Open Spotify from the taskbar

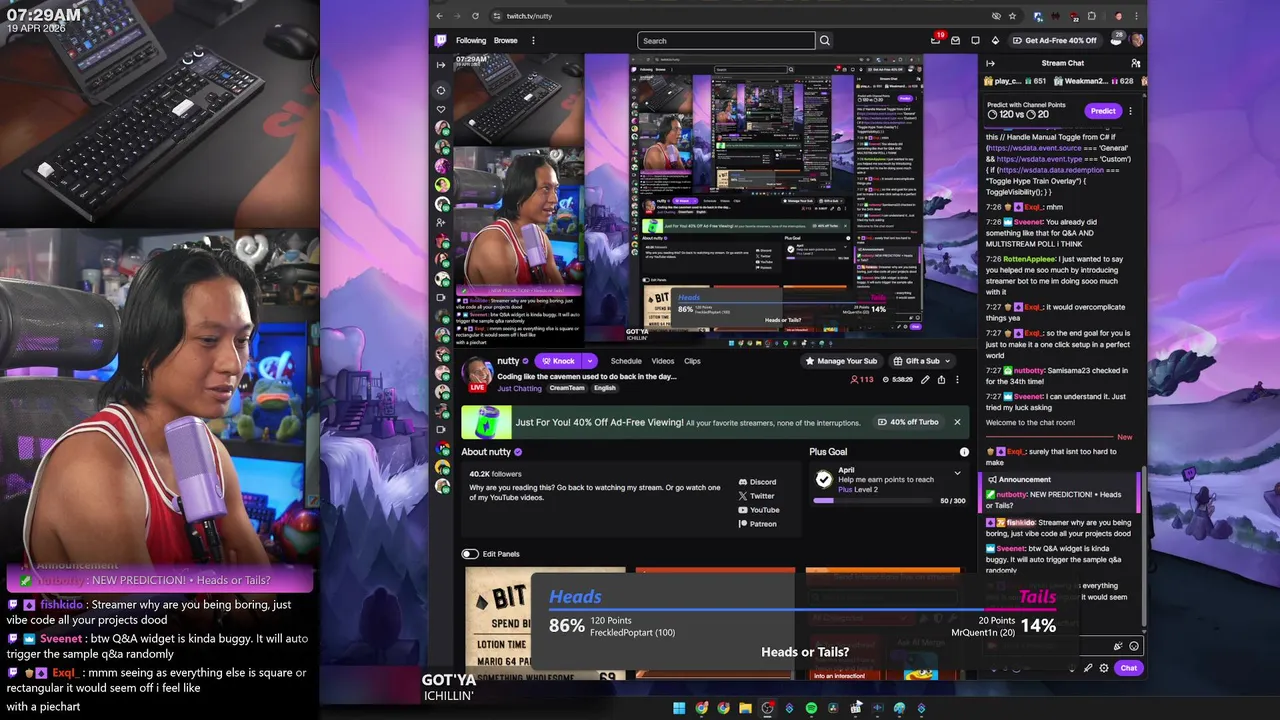point(811,708)
